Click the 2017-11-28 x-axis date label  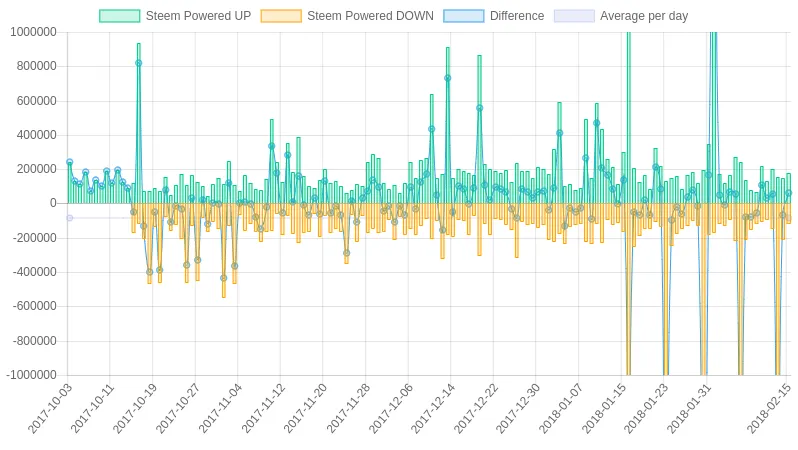coord(348,409)
